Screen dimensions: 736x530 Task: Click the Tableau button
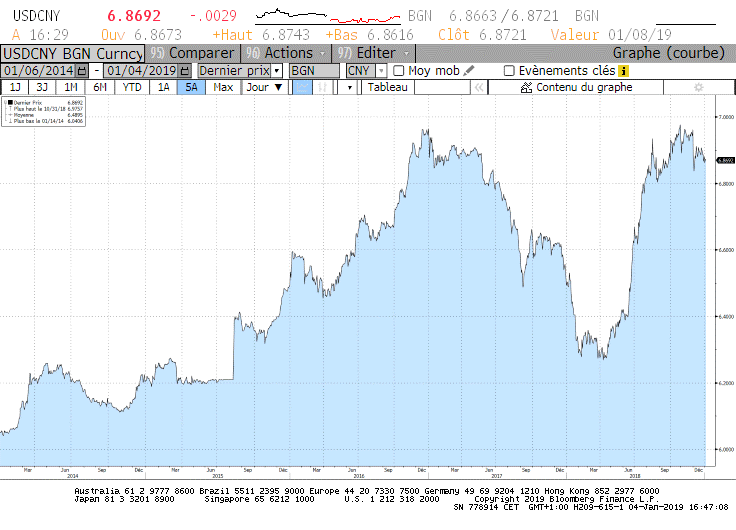tap(388, 87)
